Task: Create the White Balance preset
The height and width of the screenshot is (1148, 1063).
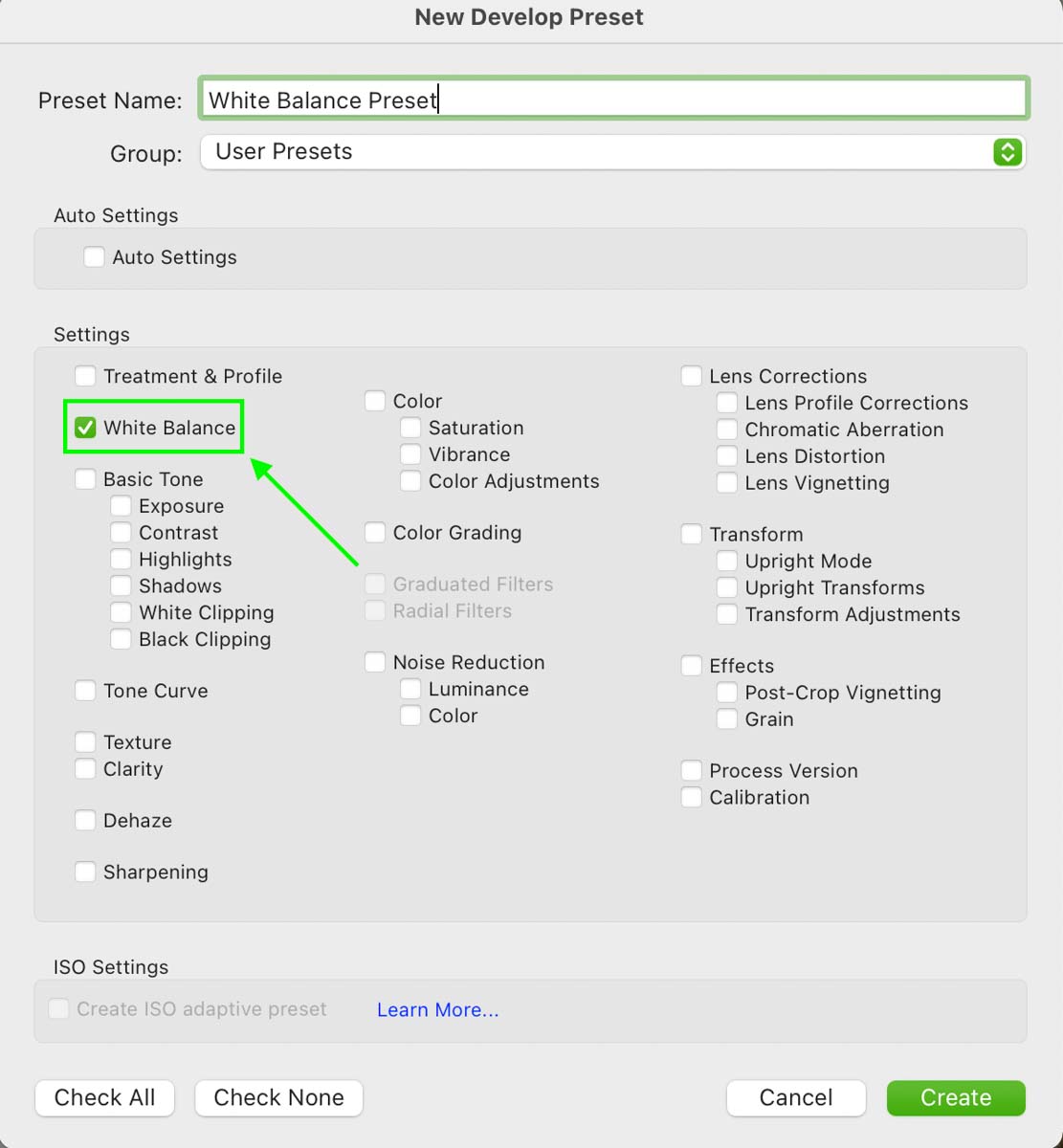Action: [956, 1098]
